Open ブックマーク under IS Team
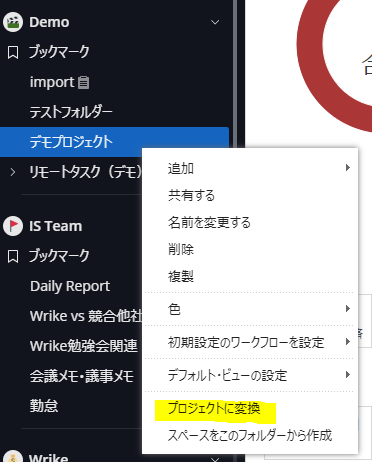372x462 pixels. click(x=59, y=256)
